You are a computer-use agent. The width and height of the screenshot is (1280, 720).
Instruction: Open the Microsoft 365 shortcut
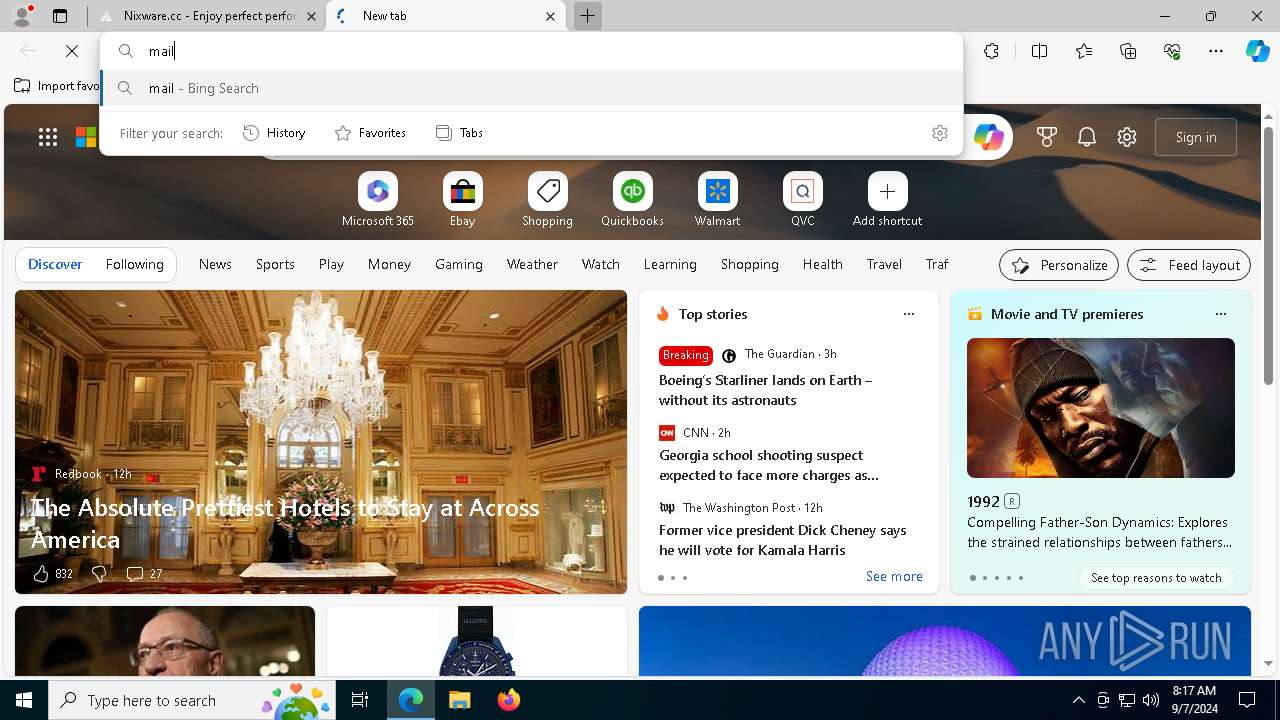(378, 200)
